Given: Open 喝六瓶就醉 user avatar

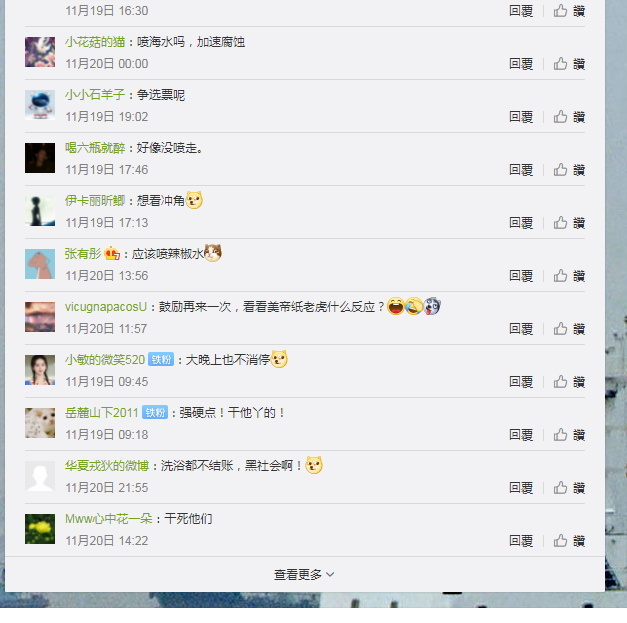Looking at the screenshot, I should click(x=40, y=158).
